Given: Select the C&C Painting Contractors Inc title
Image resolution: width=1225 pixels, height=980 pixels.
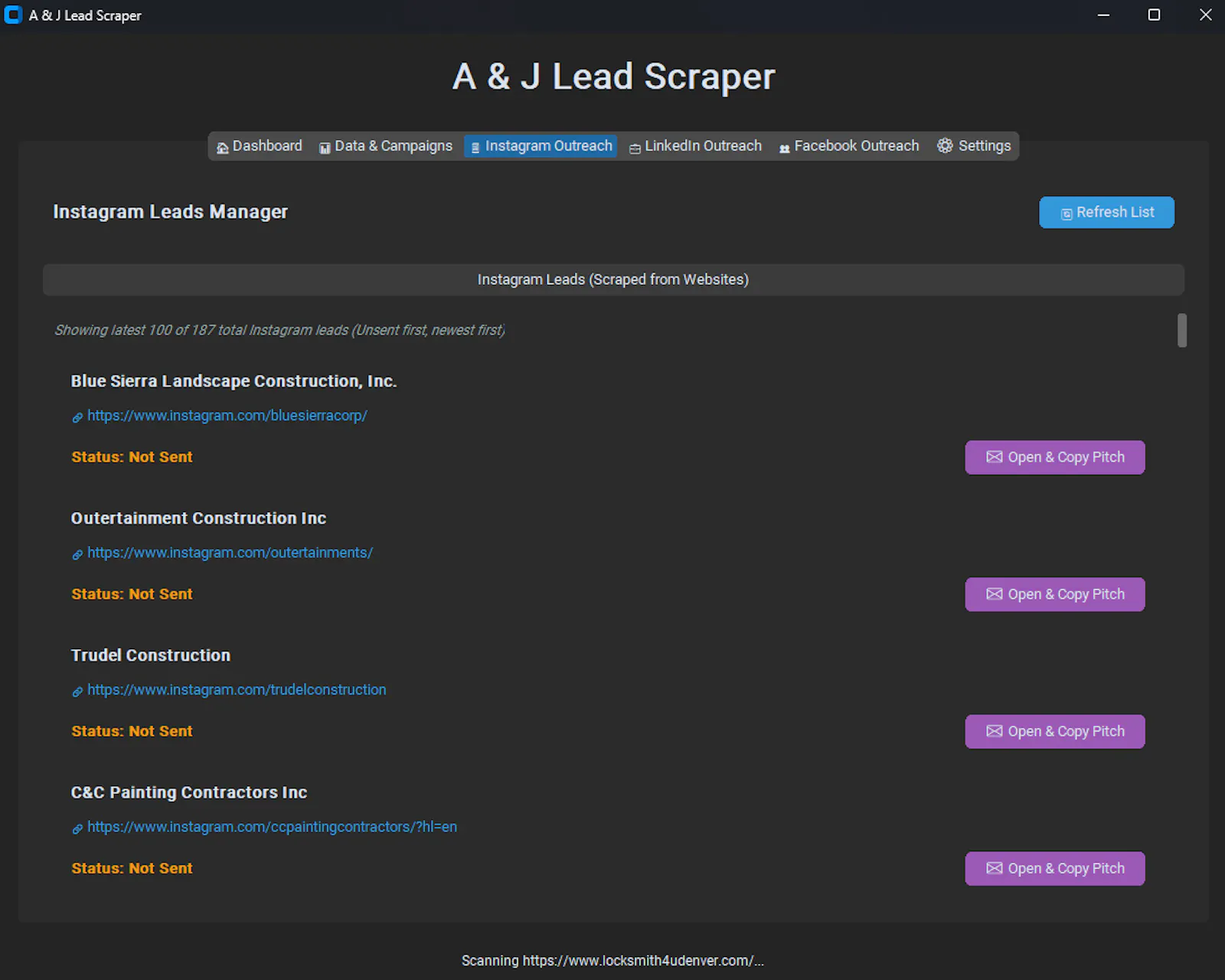Looking at the screenshot, I should (x=189, y=792).
